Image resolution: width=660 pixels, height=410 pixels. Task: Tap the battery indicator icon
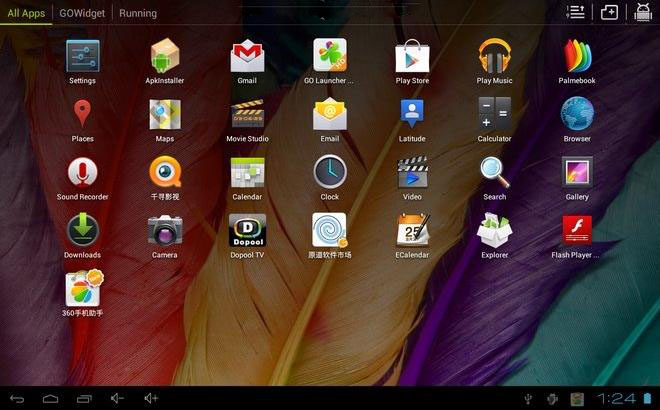coord(647,398)
